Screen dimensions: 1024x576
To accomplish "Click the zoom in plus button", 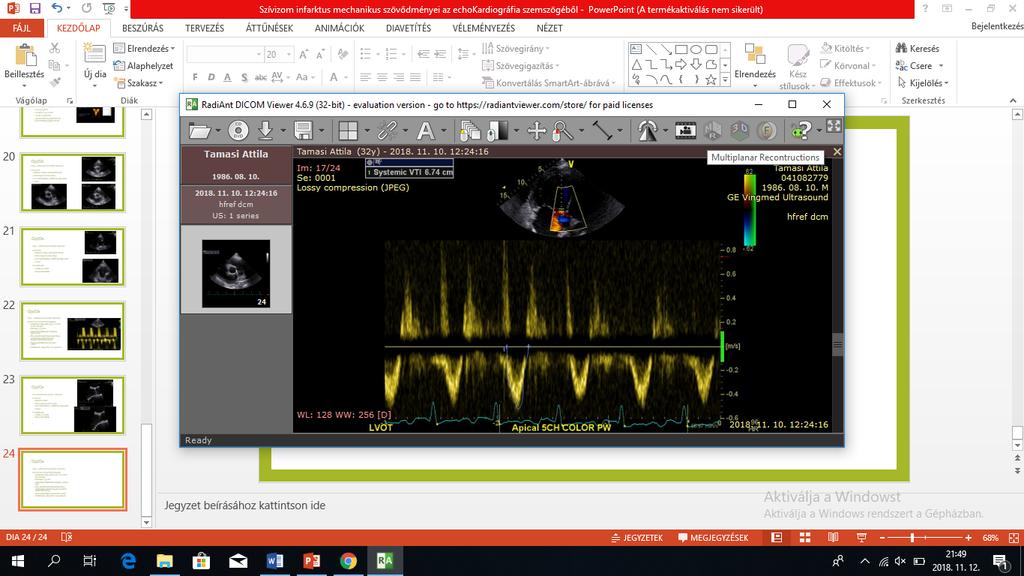I will point(968,537).
